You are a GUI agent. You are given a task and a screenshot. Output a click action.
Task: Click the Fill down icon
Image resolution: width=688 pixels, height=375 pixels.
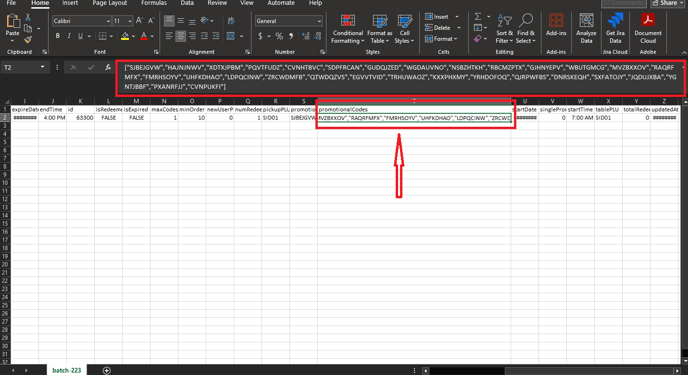click(x=478, y=28)
